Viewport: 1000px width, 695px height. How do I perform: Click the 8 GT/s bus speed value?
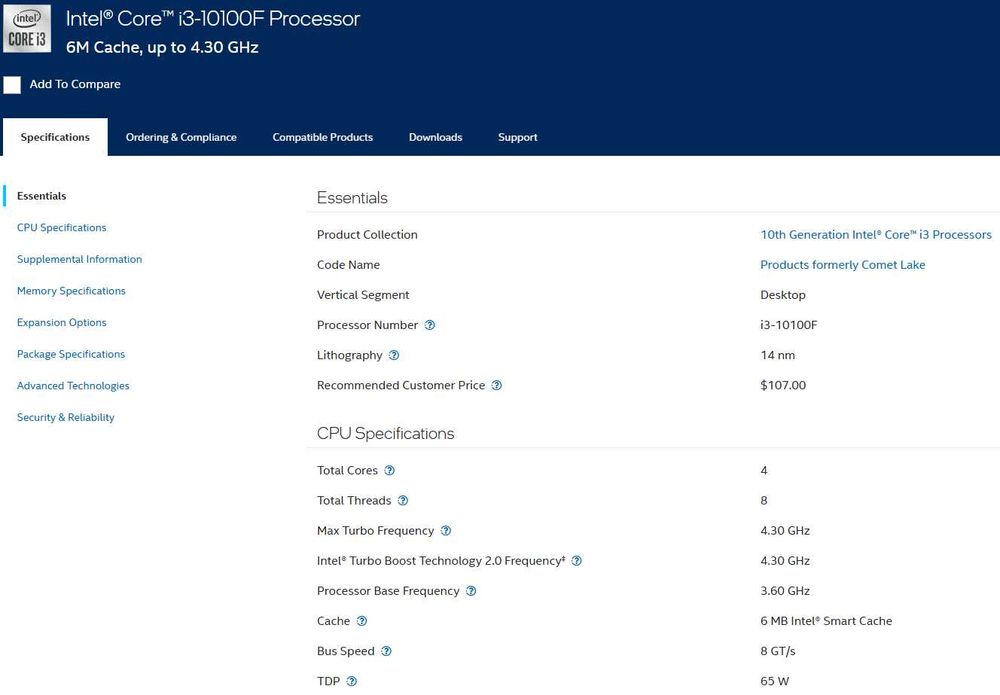tap(777, 651)
